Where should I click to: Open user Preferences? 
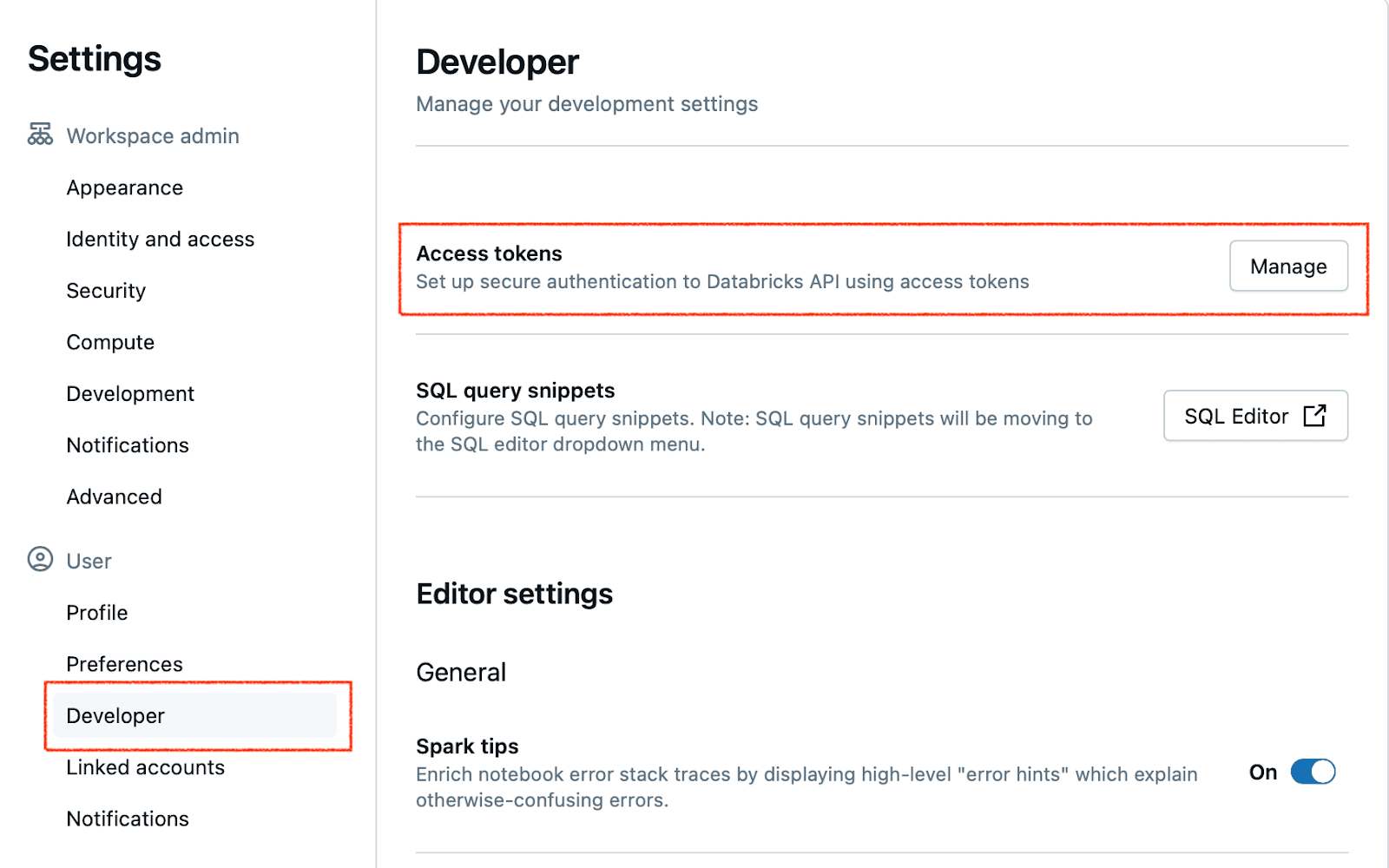click(x=125, y=664)
